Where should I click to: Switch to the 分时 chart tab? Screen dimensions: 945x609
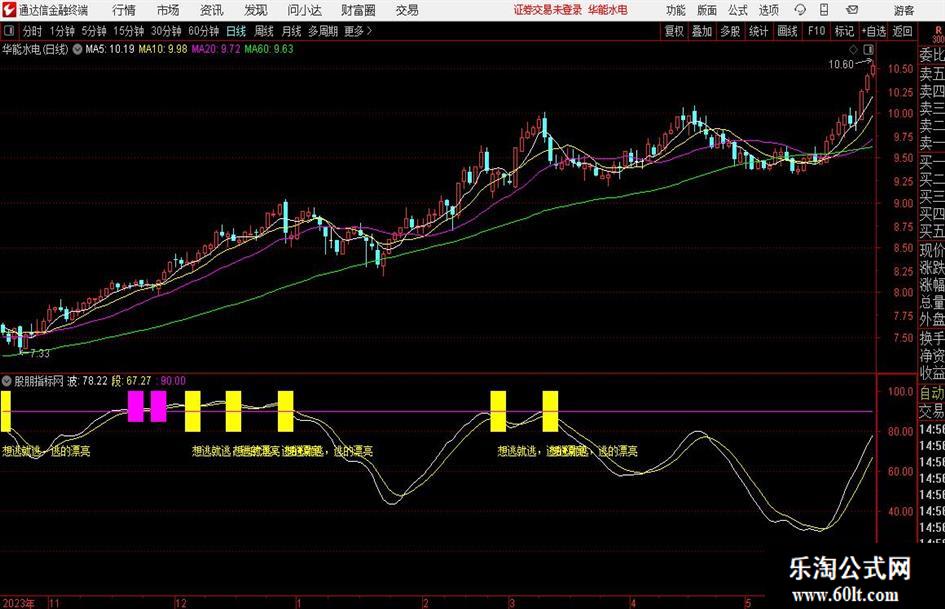pos(32,31)
